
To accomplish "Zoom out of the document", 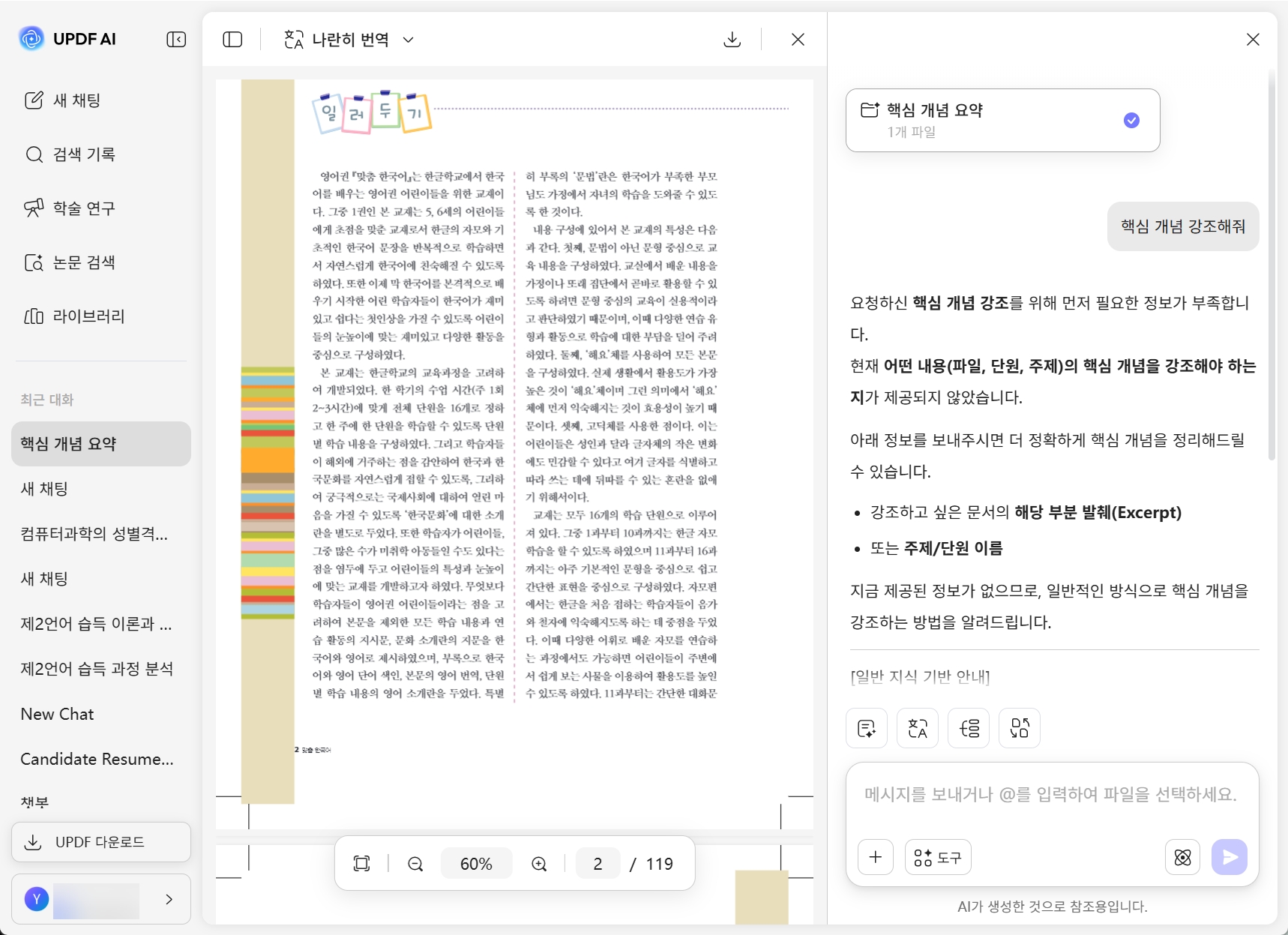I will [415, 864].
